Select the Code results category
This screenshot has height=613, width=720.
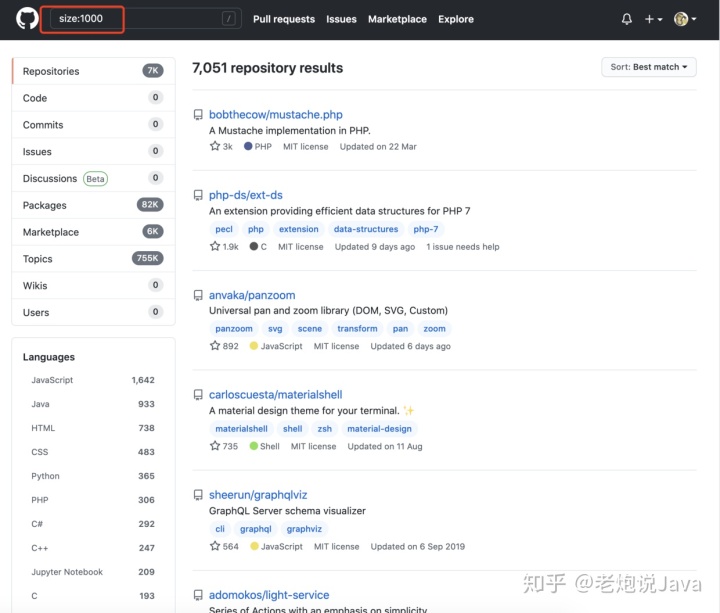(93, 98)
